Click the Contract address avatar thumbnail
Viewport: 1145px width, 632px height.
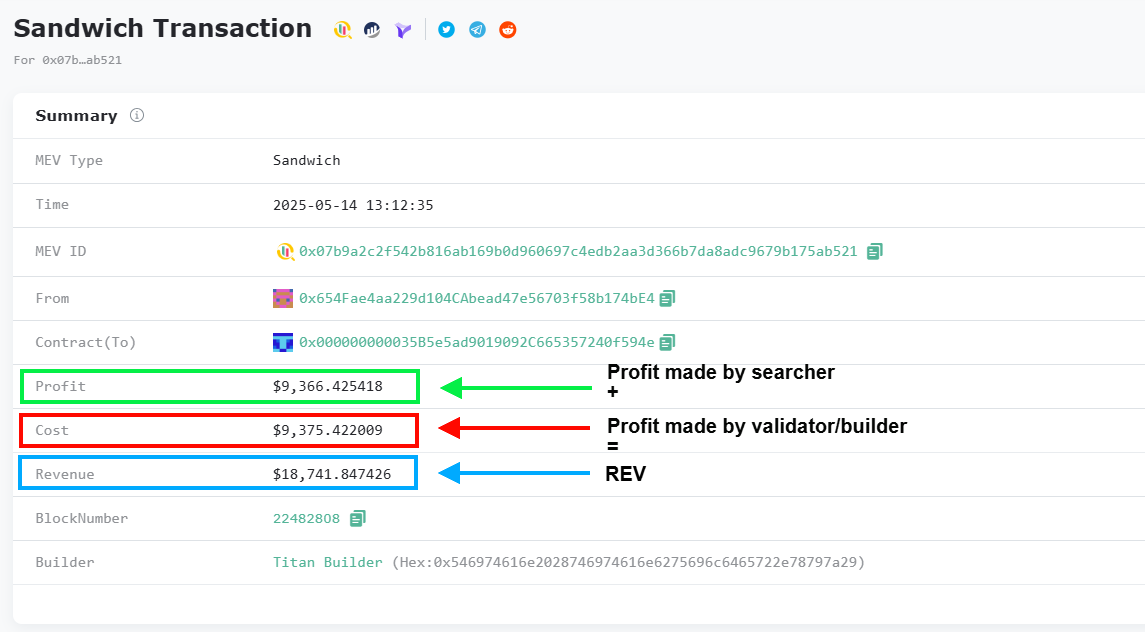coord(283,342)
